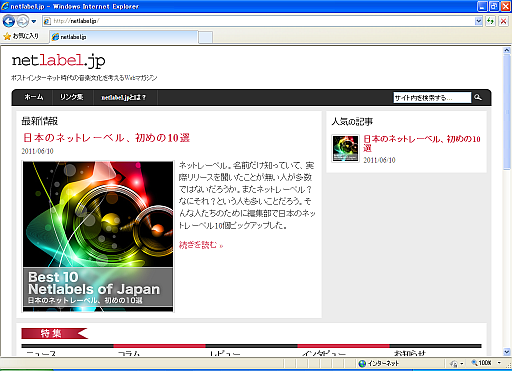This screenshot has height=371, width=512.
Task: Click the ホーム navigation menu item
Action: click(34, 97)
